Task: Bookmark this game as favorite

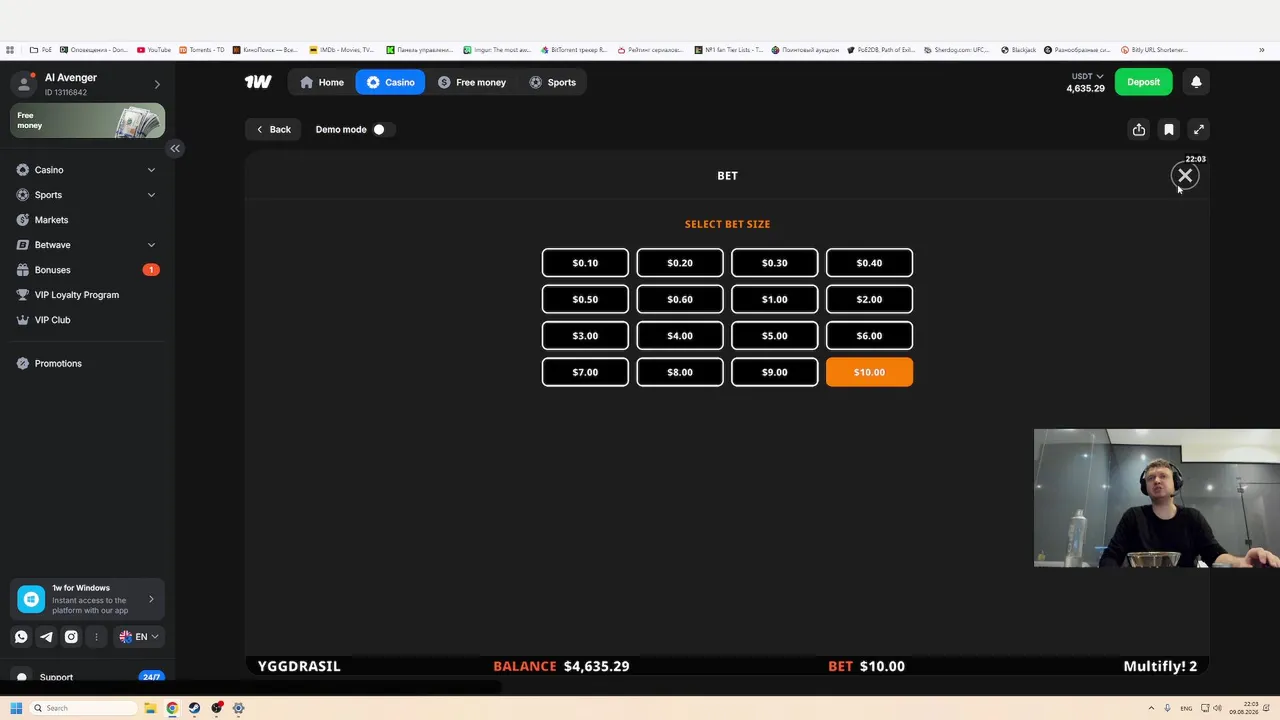Action: click(x=1169, y=129)
